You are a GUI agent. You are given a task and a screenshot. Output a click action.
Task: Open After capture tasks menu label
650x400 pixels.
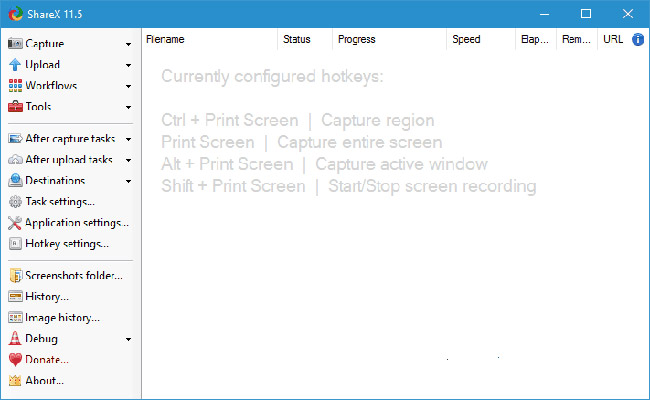click(x=70, y=138)
